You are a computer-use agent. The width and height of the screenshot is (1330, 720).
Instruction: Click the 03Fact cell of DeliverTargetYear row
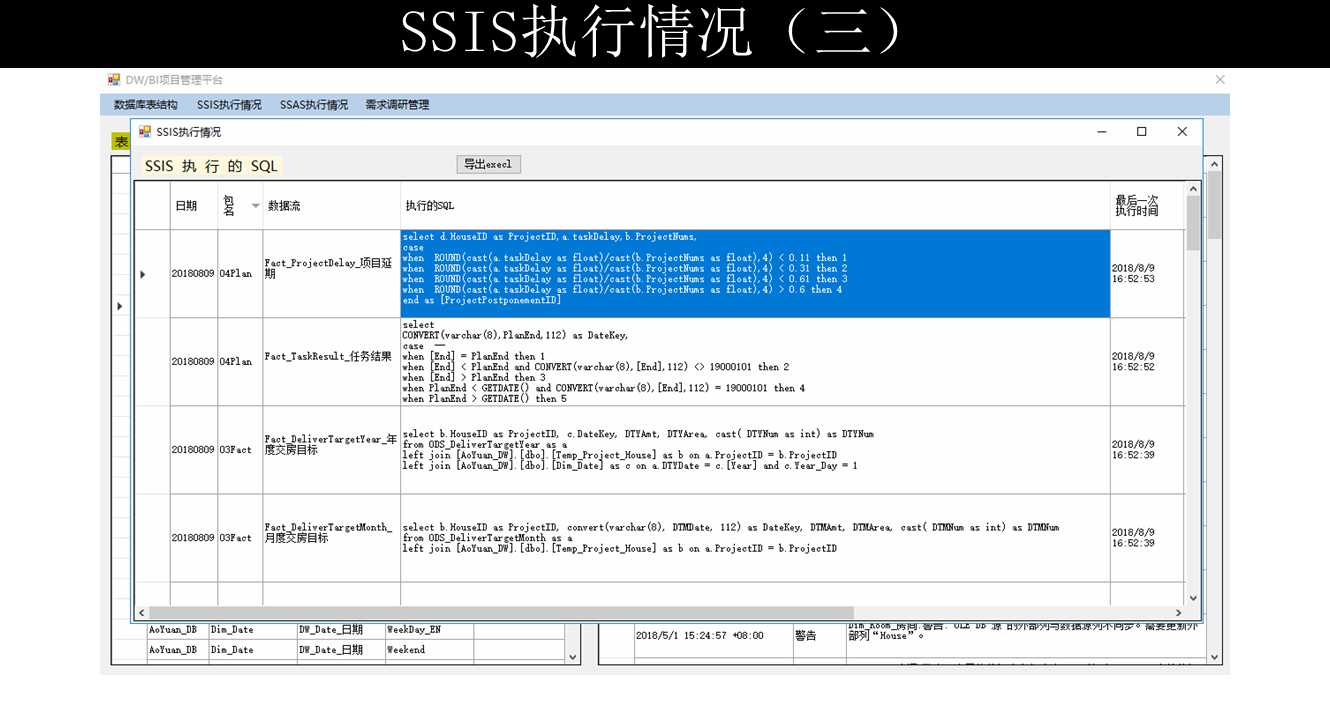point(240,450)
